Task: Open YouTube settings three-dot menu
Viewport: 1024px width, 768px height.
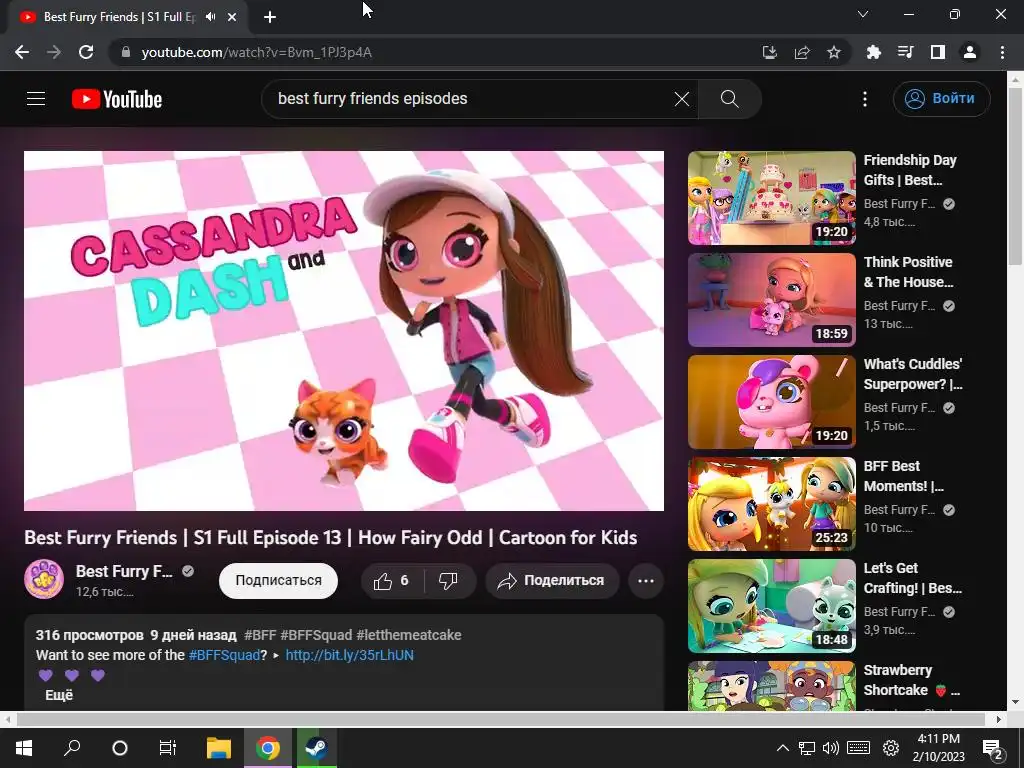Action: pyautogui.click(x=865, y=99)
